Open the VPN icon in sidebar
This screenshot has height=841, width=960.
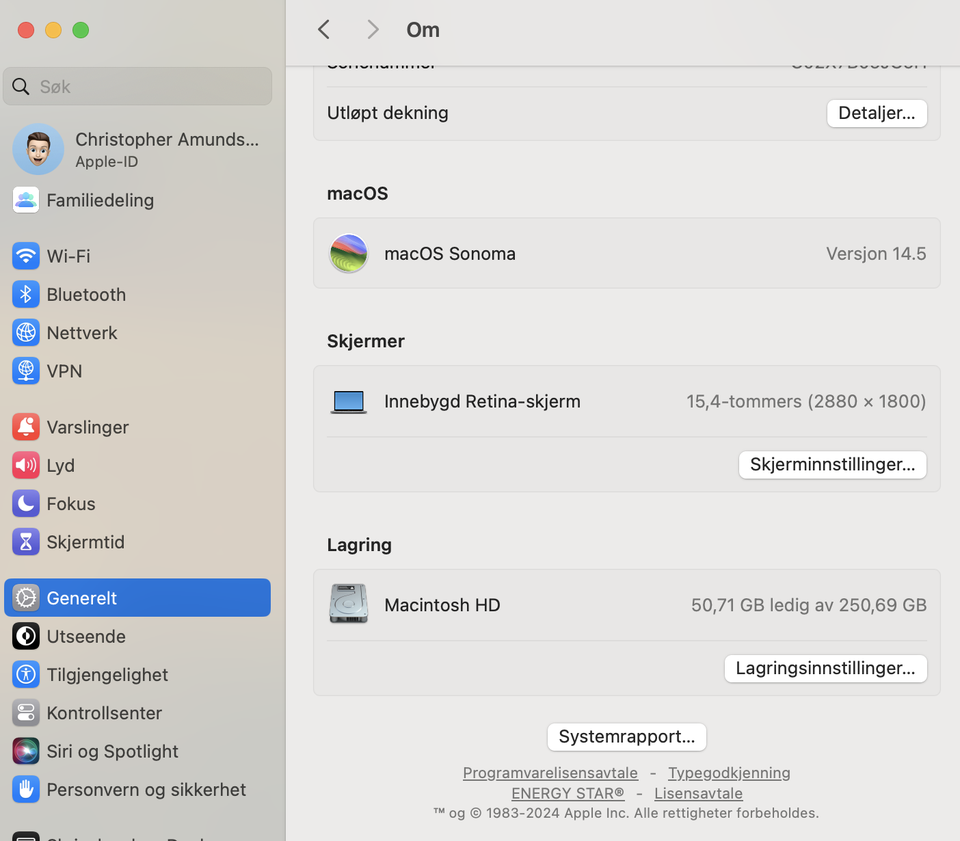26,371
